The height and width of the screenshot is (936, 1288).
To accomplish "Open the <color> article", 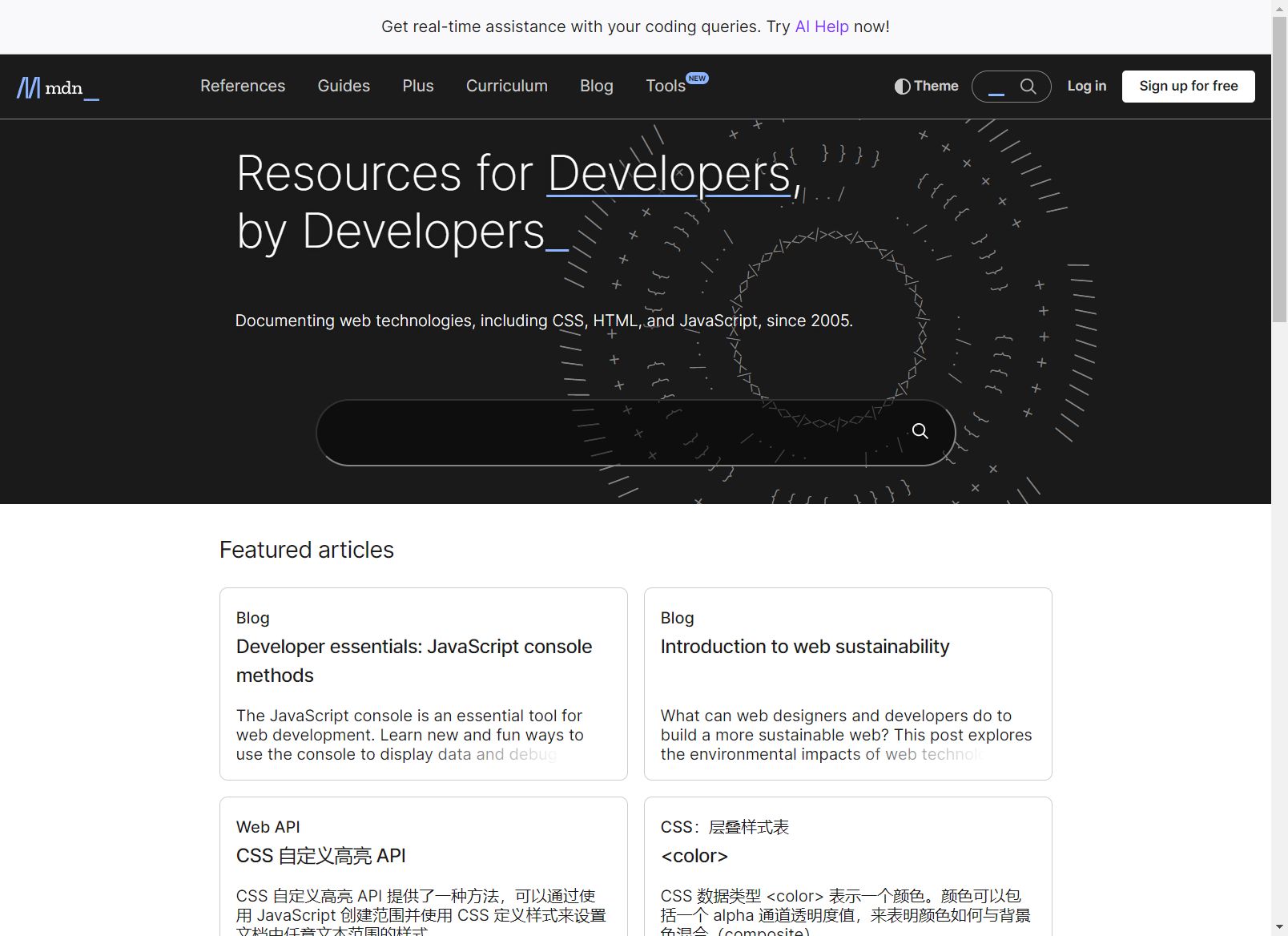I will 694,856.
